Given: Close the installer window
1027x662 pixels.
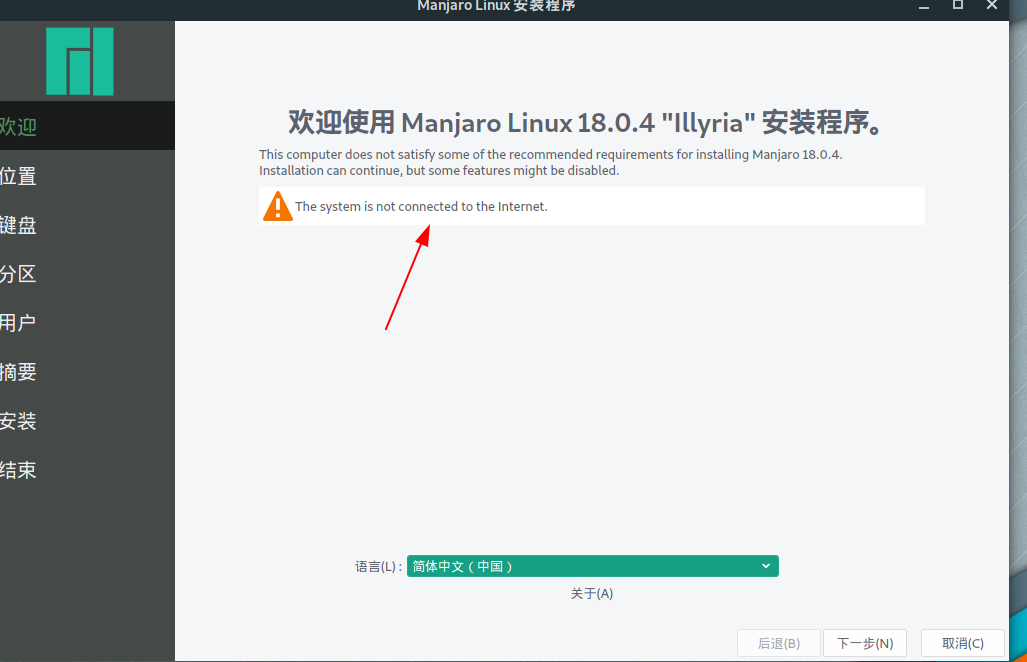Looking at the screenshot, I should pos(992,5).
